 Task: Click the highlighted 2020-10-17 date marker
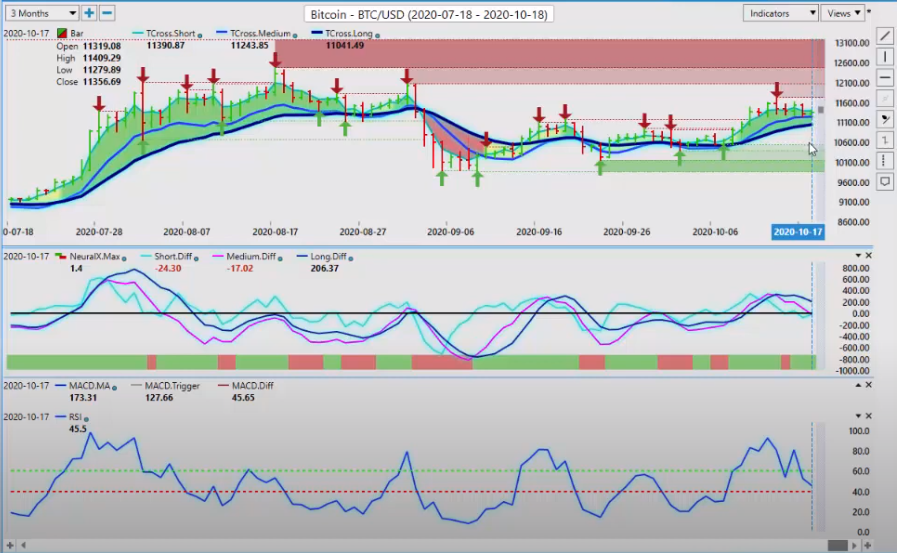[797, 232]
